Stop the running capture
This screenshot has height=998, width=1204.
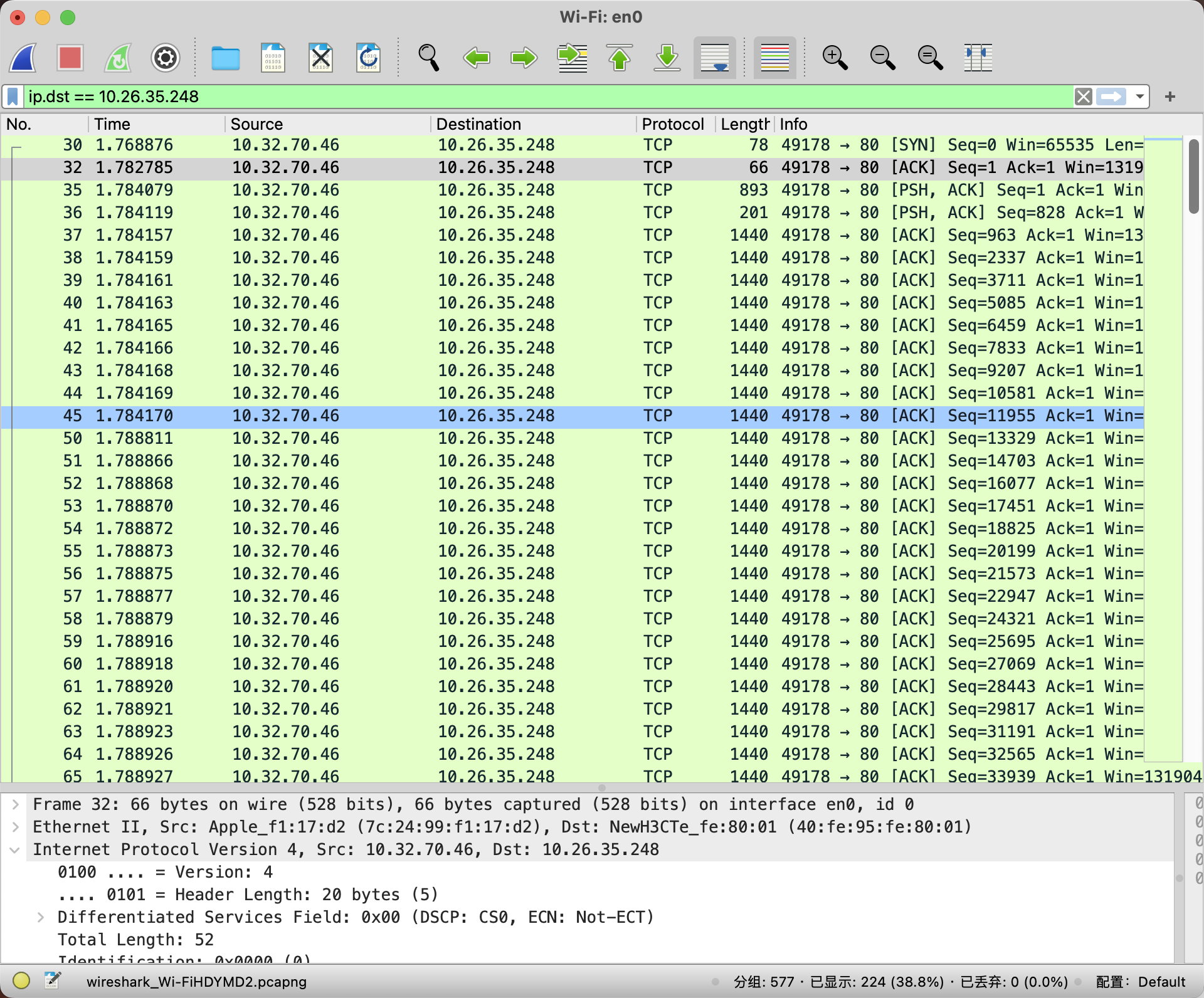coord(70,58)
